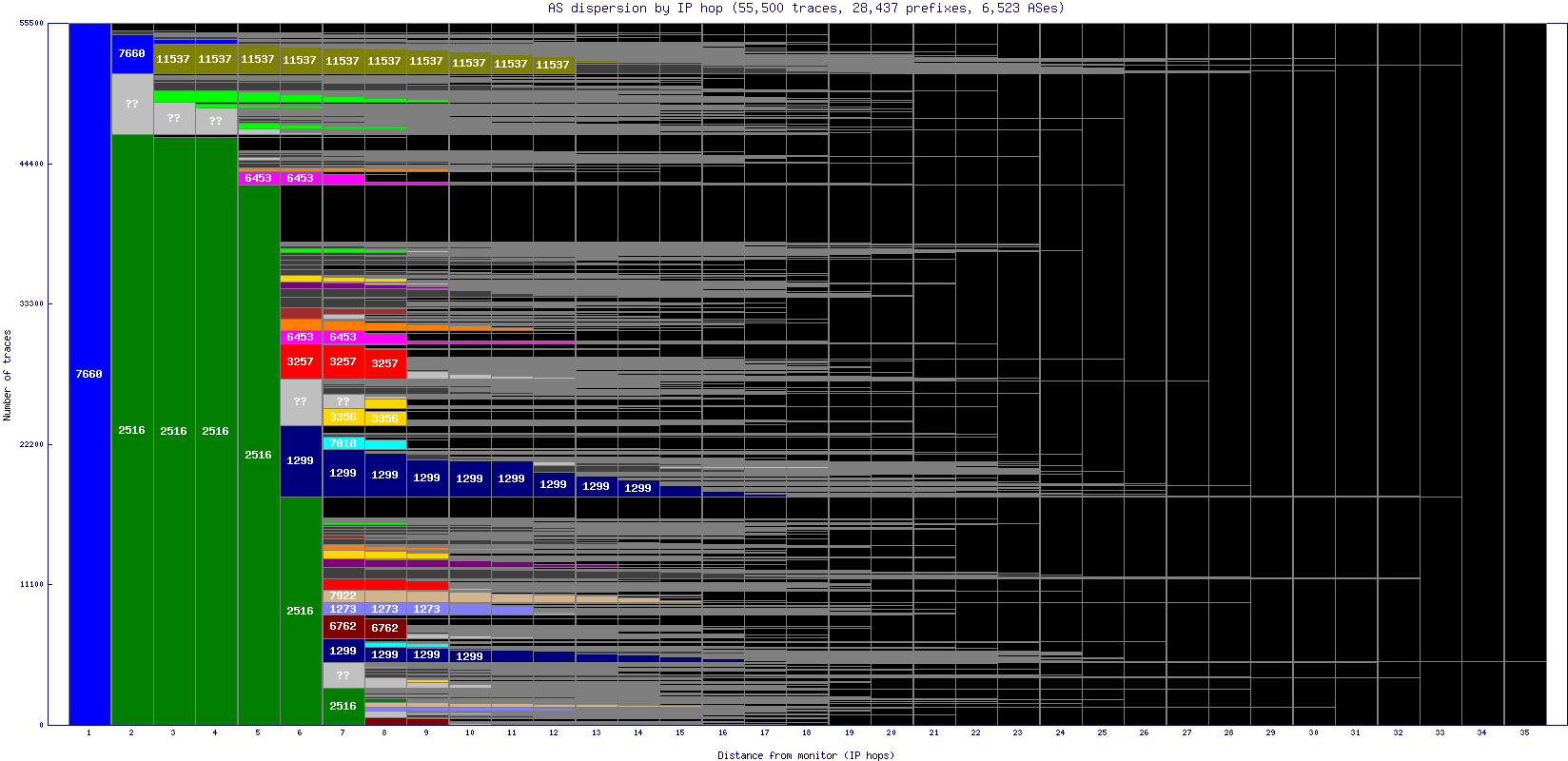Image resolution: width=1568 pixels, height=761 pixels.
Task: Click the tall blue 7660 block at hop 1
Action: 89,374
